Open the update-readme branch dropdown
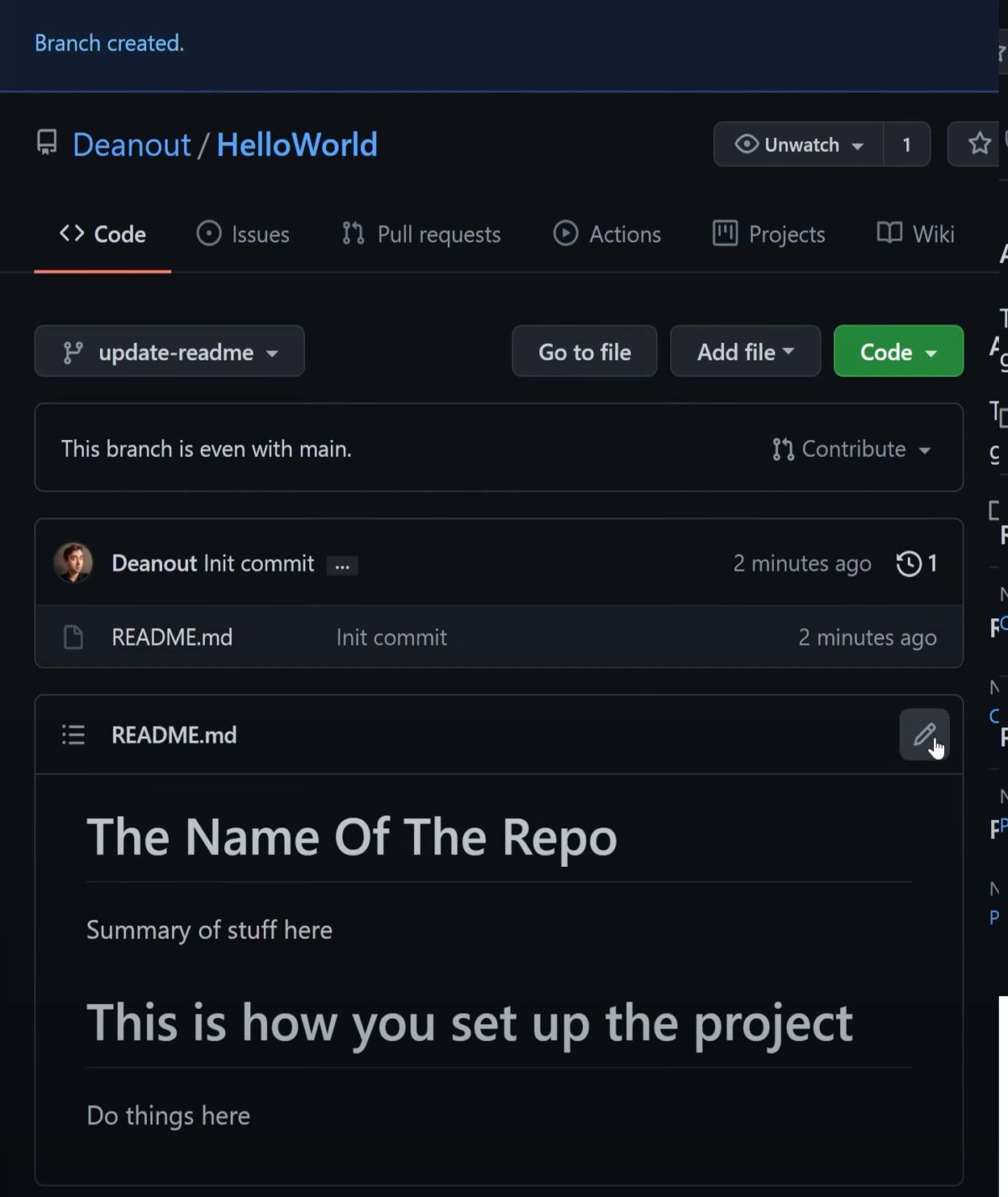This screenshot has width=1008, height=1197. 170,351
